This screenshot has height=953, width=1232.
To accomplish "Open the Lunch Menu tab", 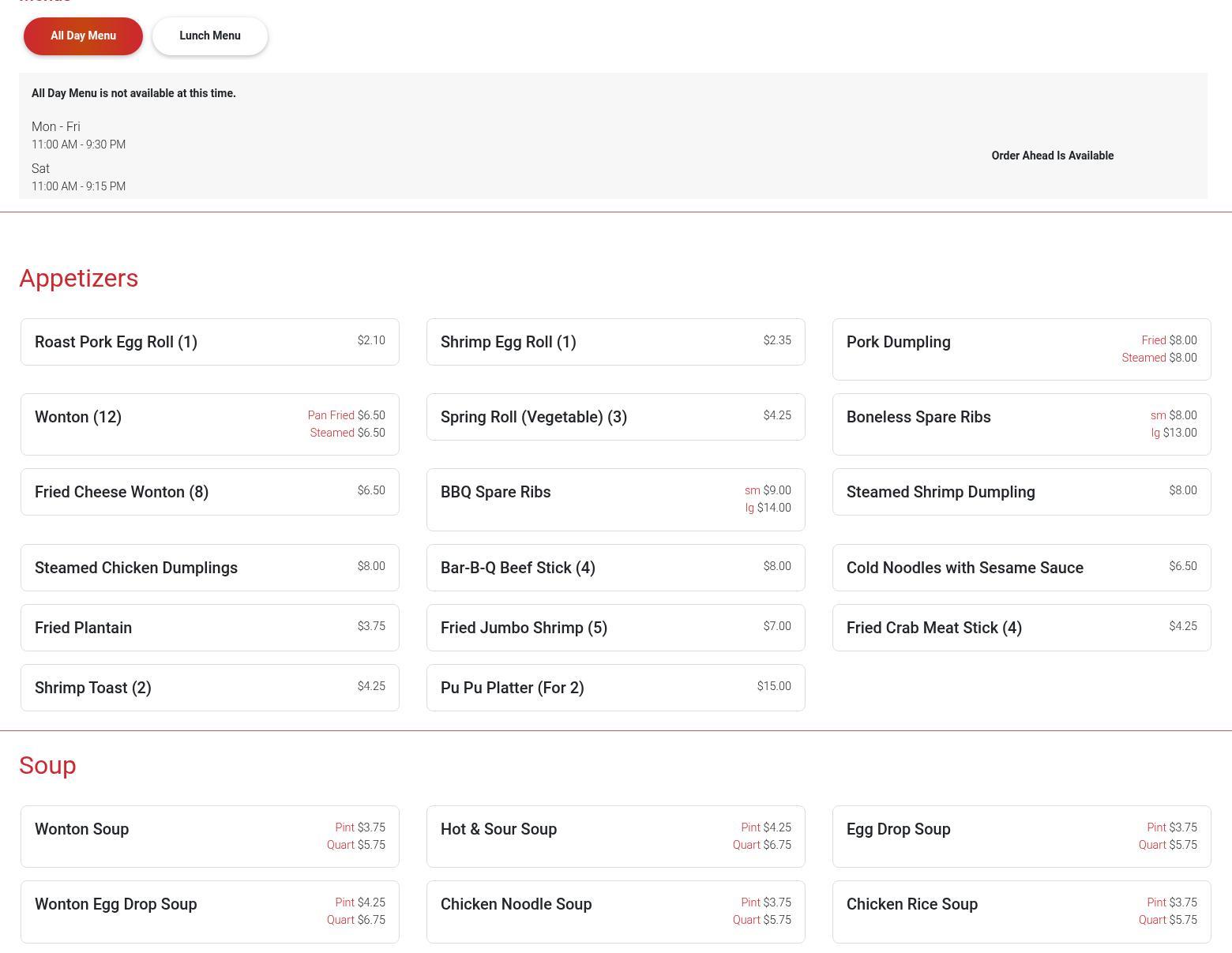I will coord(209,36).
